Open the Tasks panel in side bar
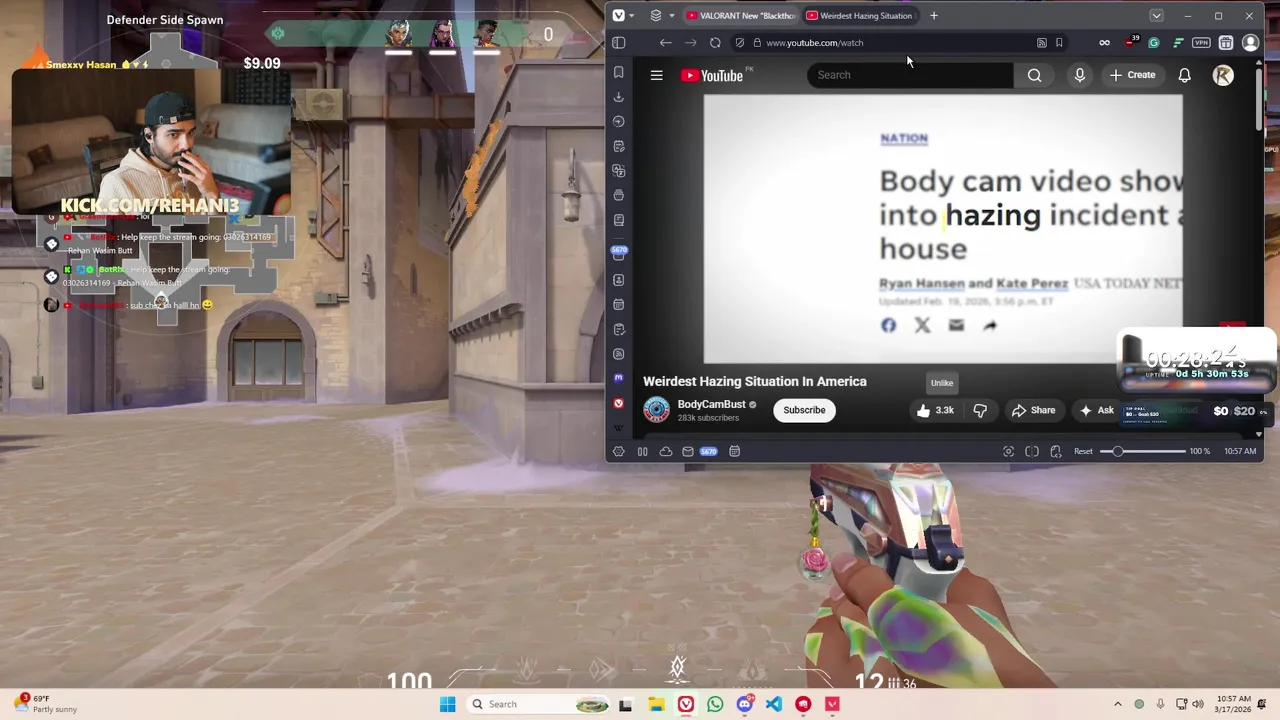The image size is (1280, 720). coord(618,329)
